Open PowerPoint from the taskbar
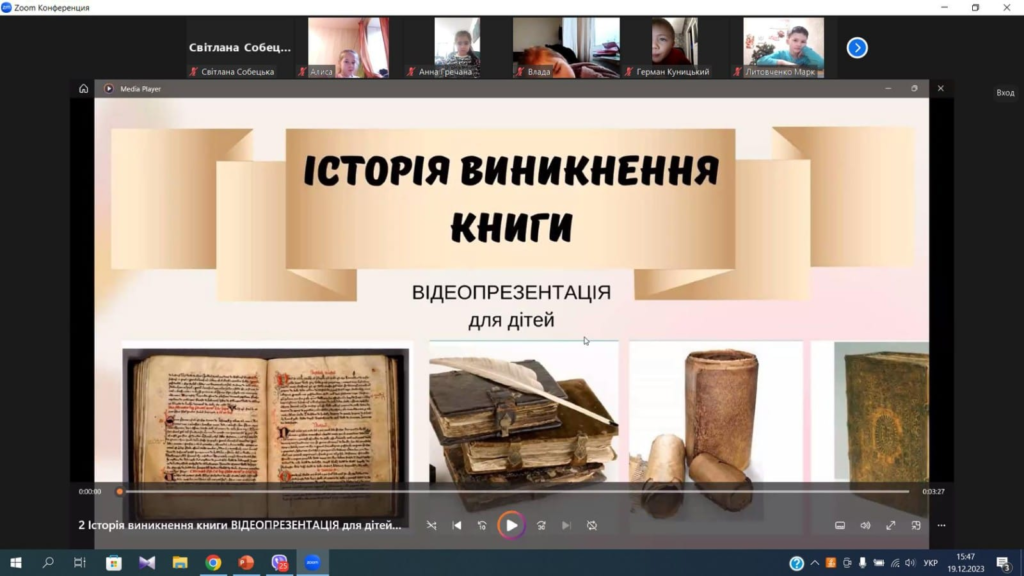This screenshot has height=576, width=1024. coord(246,562)
